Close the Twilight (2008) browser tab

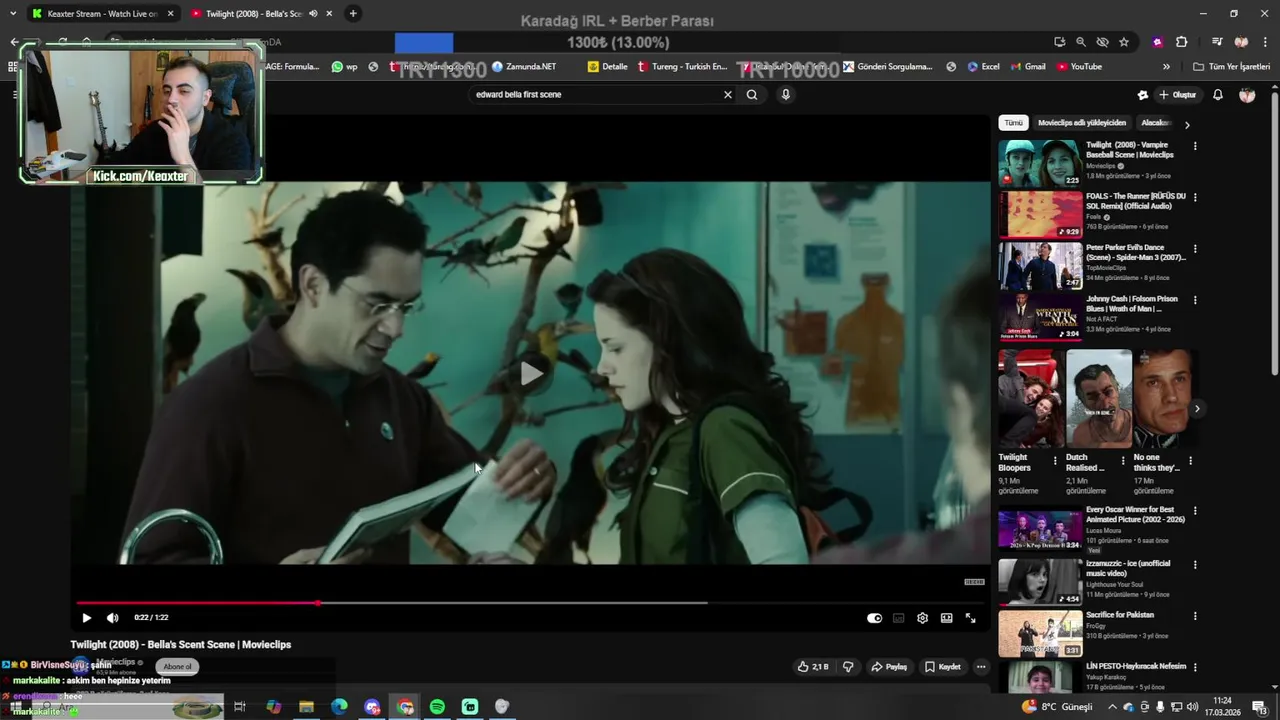coord(329,14)
